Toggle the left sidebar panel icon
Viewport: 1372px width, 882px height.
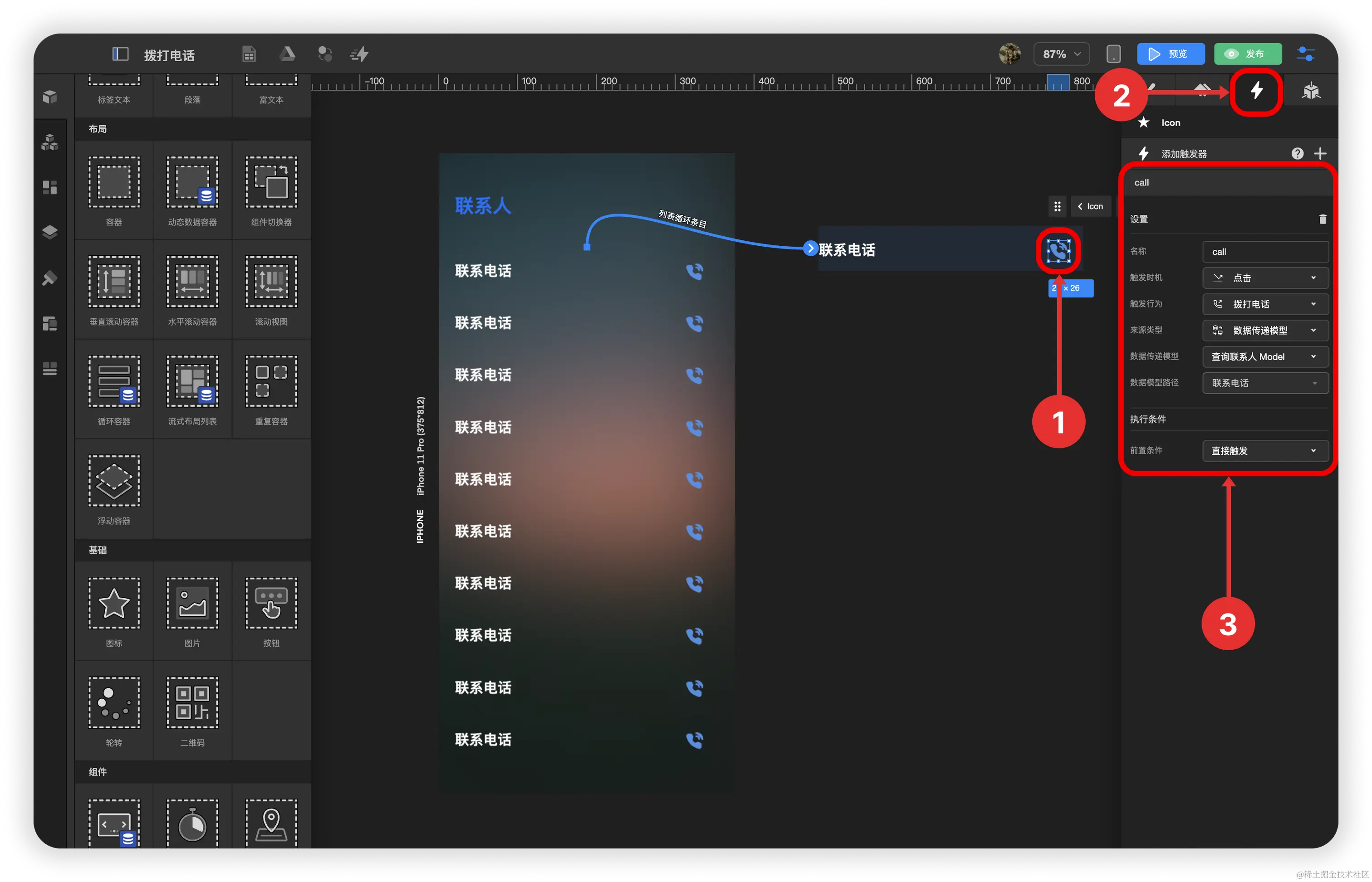pos(120,54)
